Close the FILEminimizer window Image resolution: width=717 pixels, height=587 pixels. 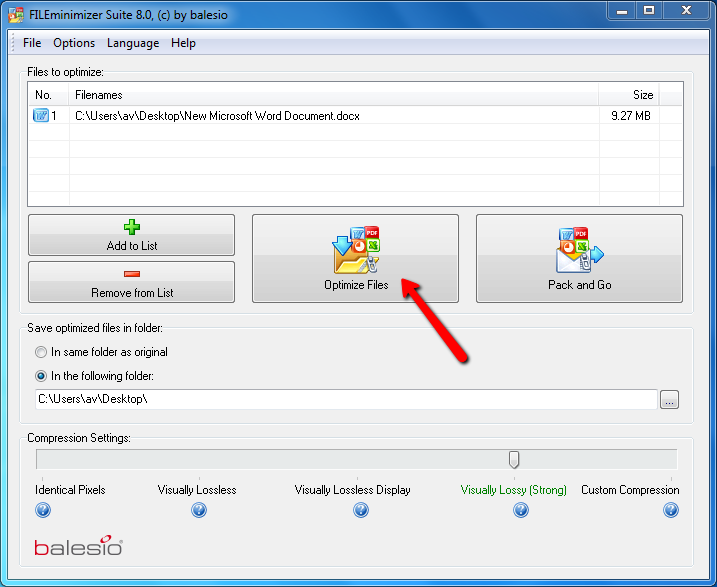coord(686,11)
